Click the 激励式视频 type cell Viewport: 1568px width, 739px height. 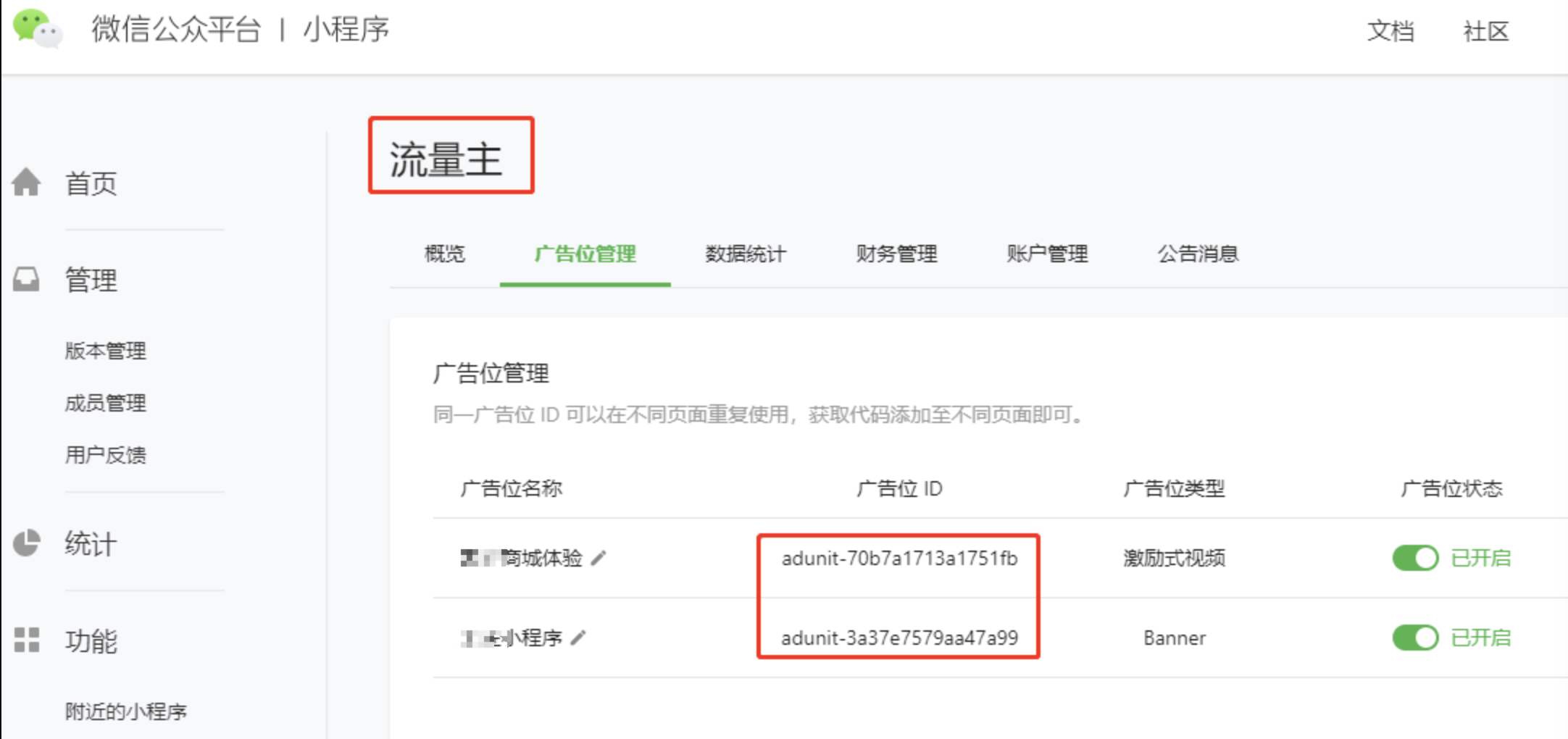click(x=1174, y=558)
